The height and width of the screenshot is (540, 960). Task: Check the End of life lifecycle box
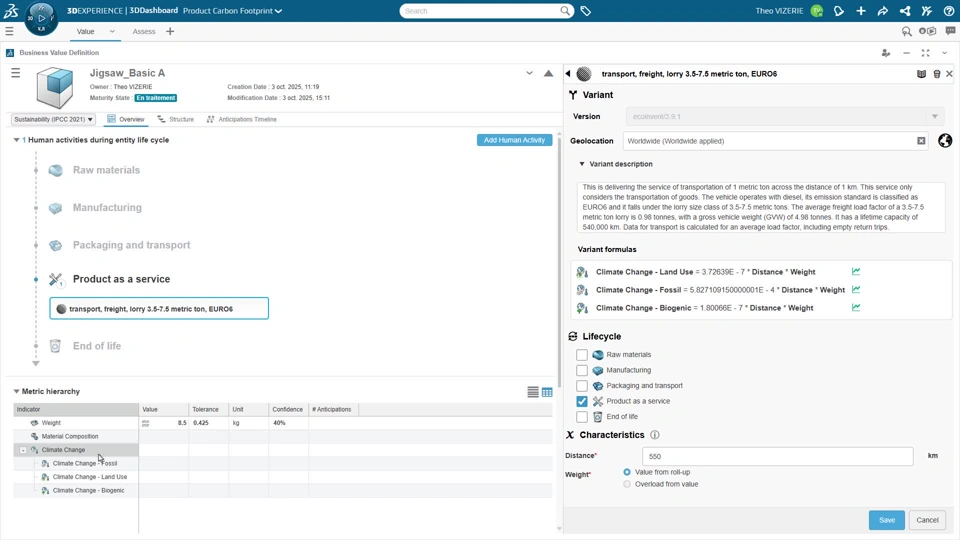coord(582,417)
